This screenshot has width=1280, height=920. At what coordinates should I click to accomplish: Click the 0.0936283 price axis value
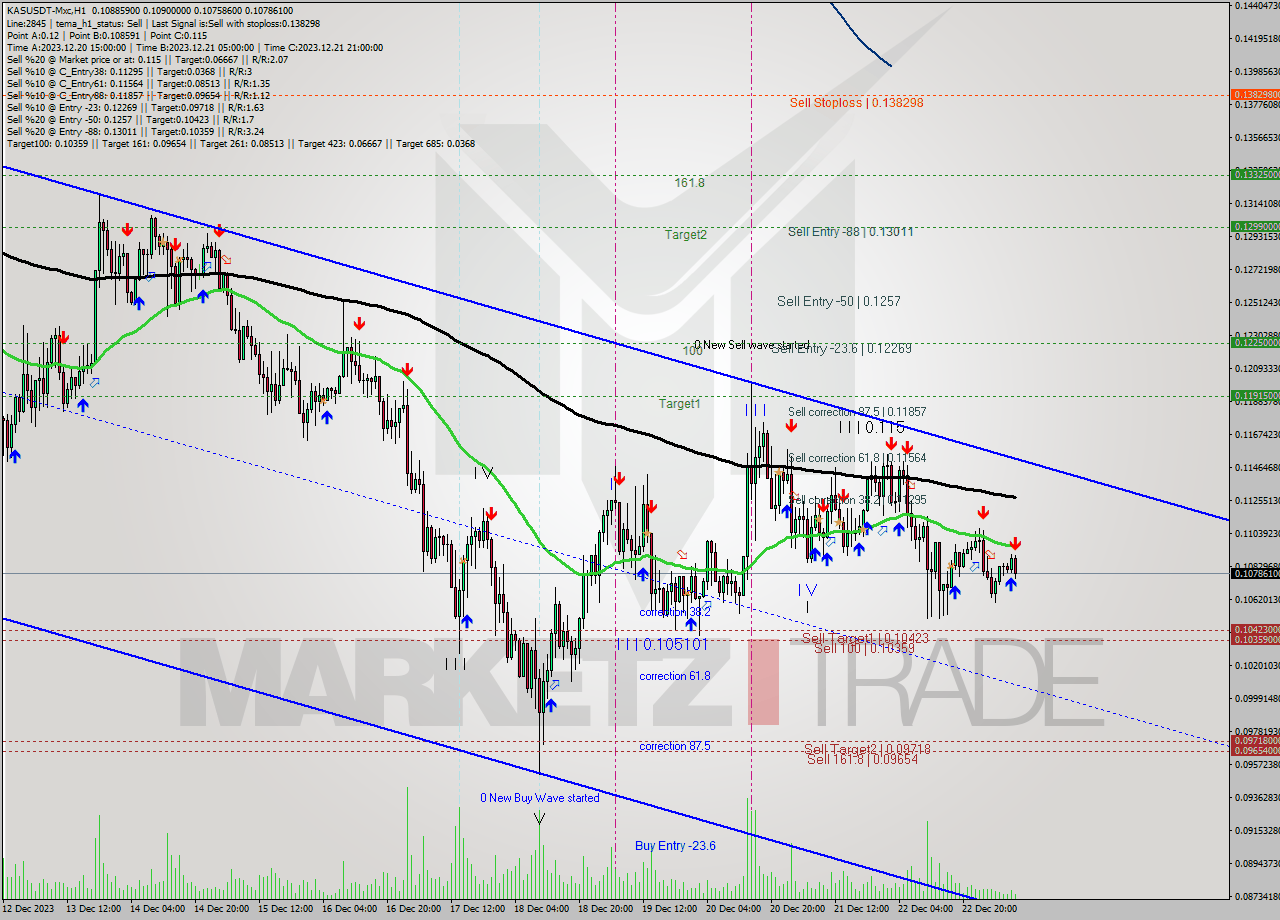1255,797
